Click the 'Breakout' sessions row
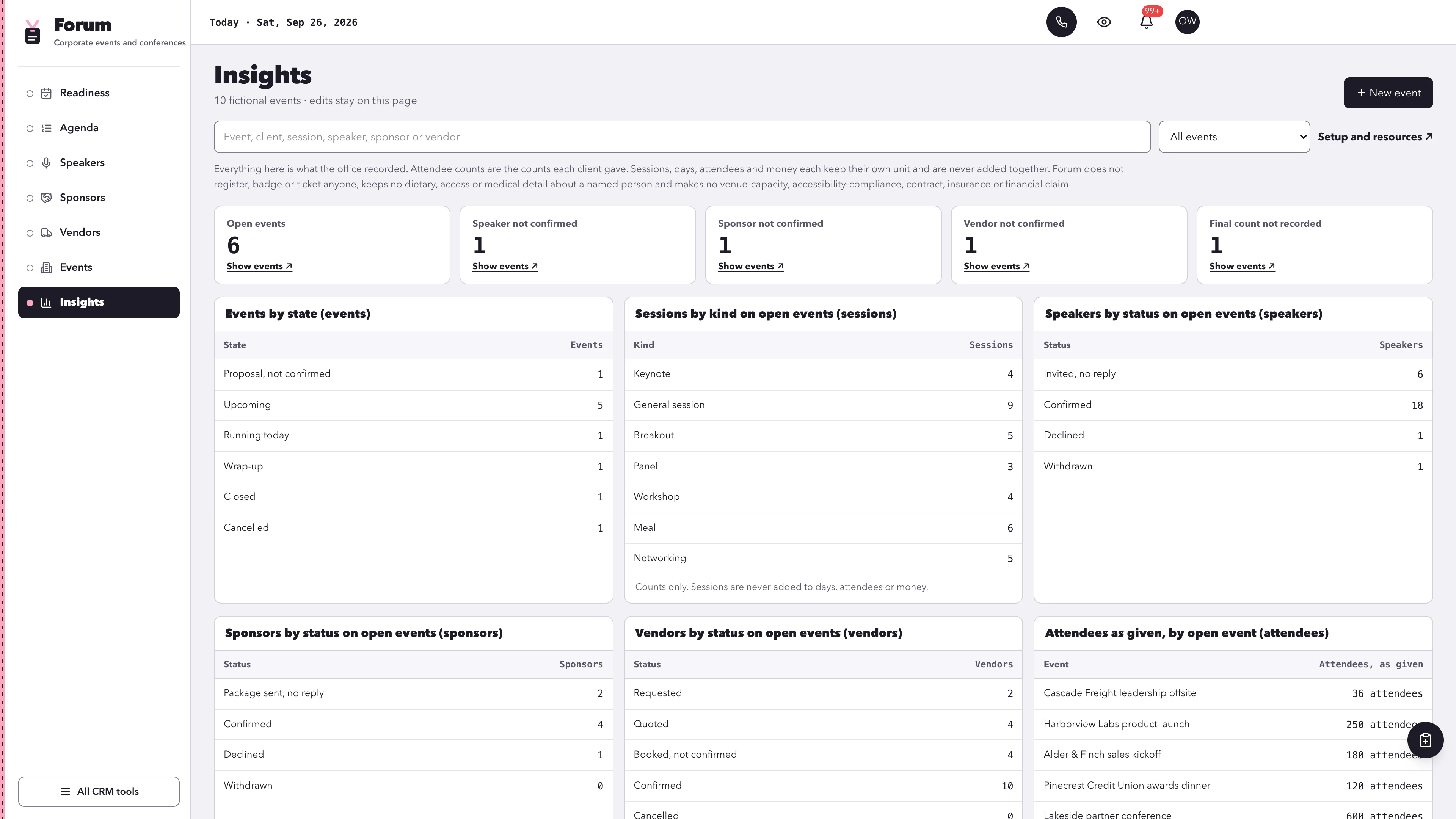 click(x=823, y=436)
